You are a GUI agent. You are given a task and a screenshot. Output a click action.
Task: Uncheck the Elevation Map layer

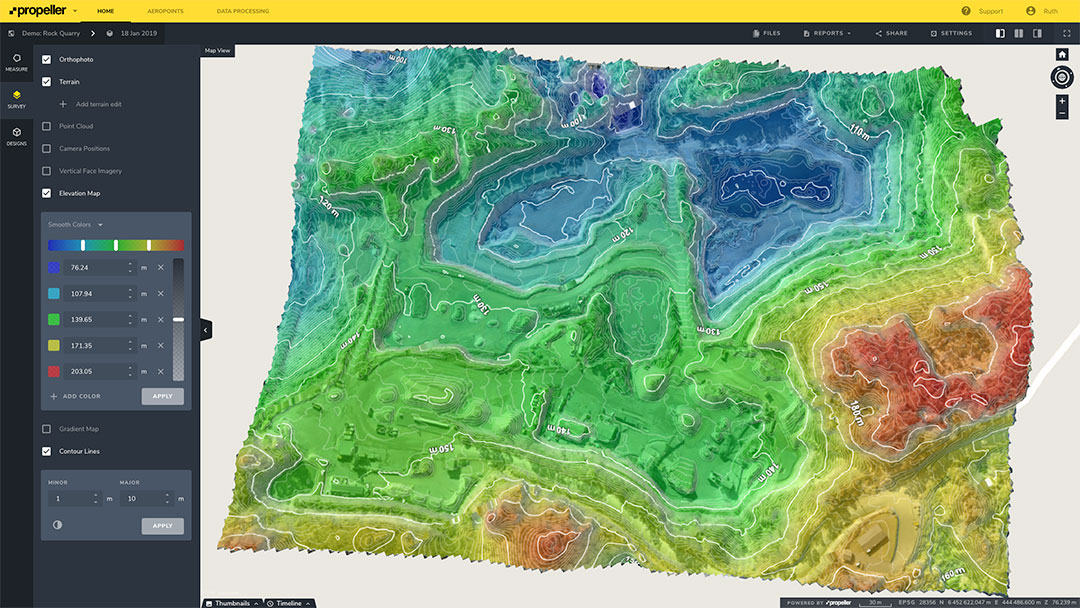[x=46, y=193]
